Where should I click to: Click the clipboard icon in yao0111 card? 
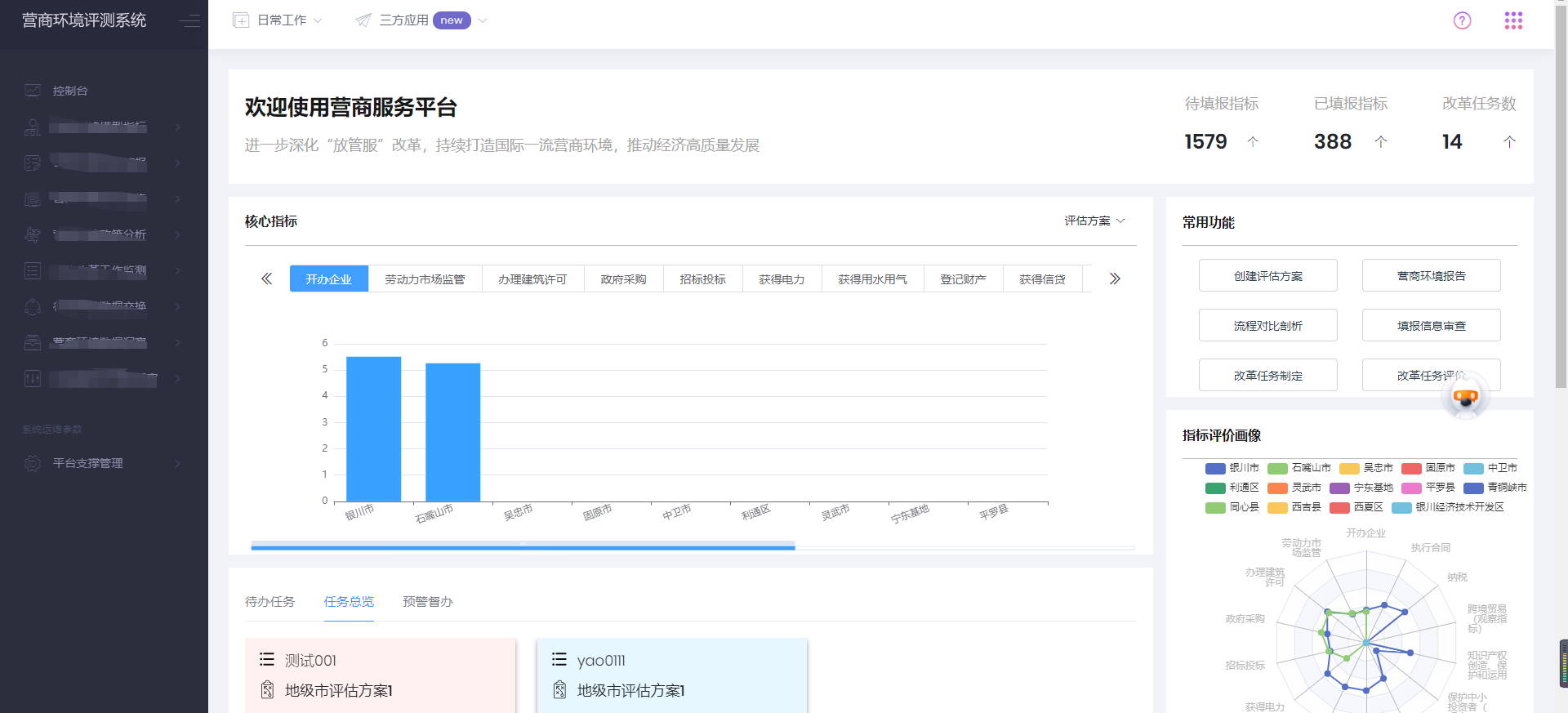click(x=559, y=690)
